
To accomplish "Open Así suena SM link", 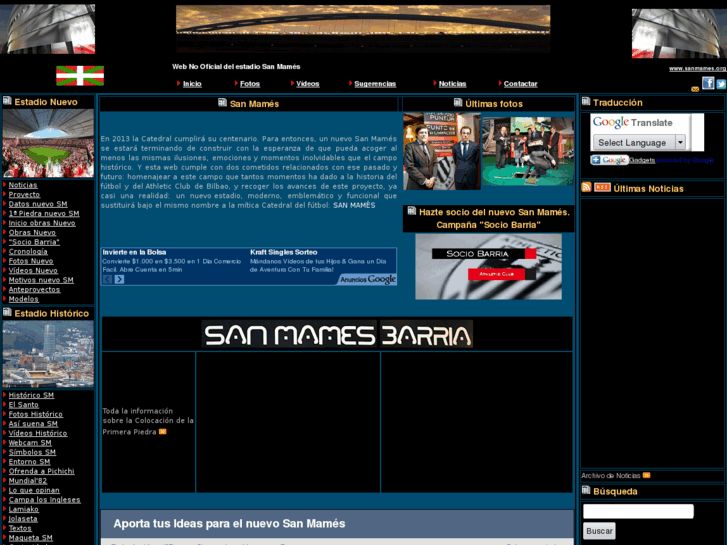I will point(33,424).
